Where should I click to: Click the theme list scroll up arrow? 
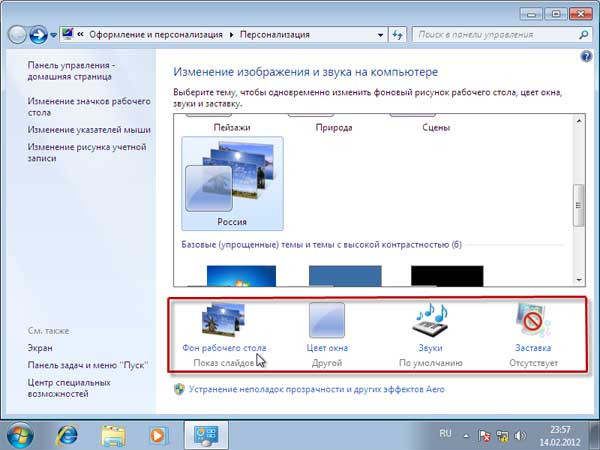click(x=579, y=121)
